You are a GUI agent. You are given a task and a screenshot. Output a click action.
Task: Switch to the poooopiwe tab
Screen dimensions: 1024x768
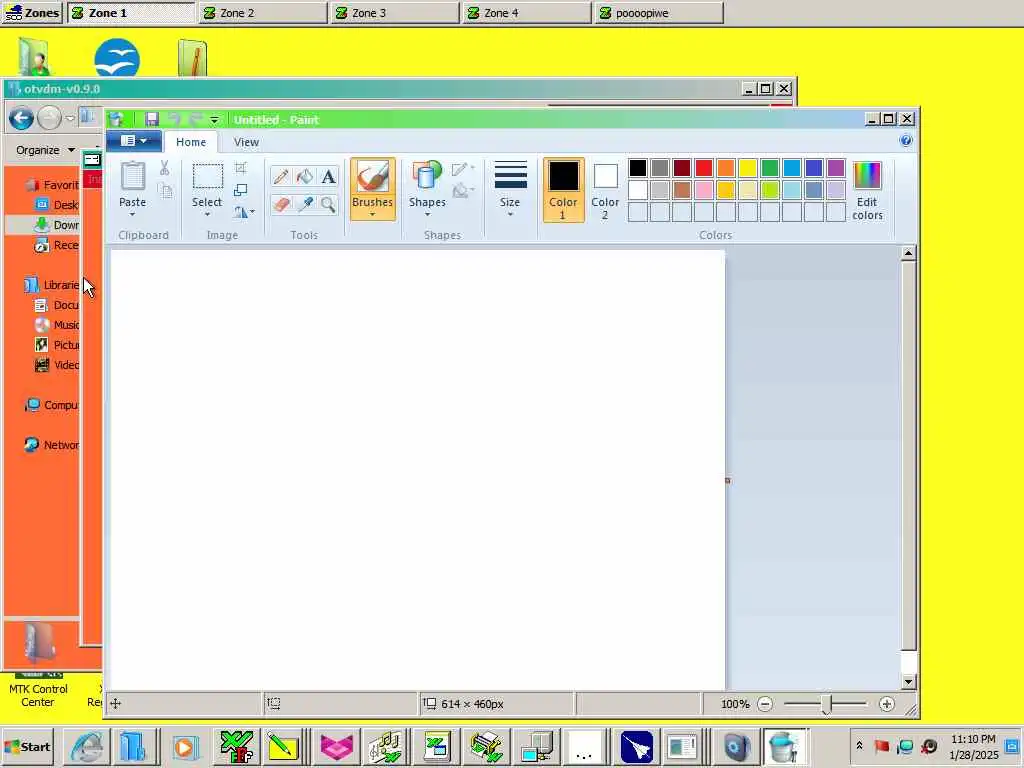coord(659,13)
